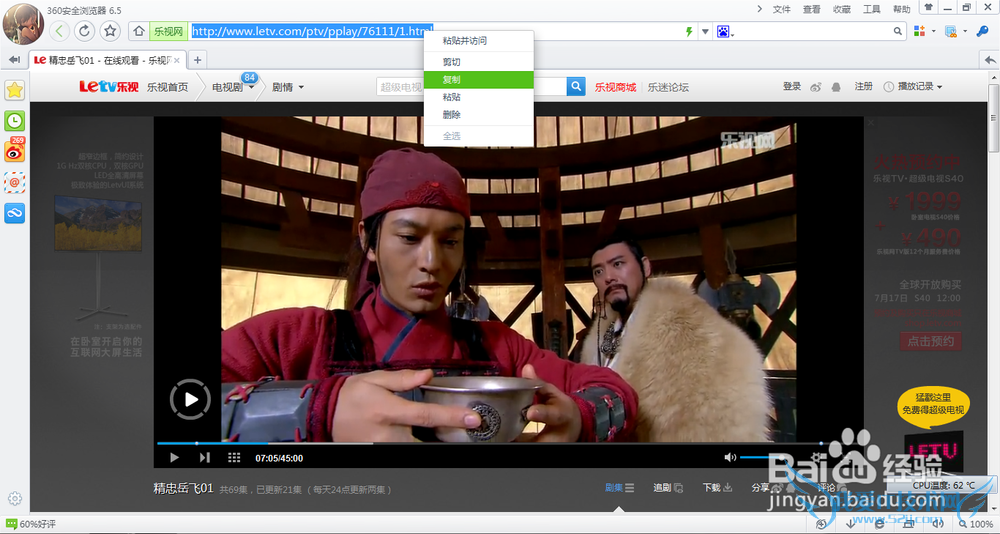Mute the video volume speaker
1000x534 pixels.
click(x=729, y=457)
